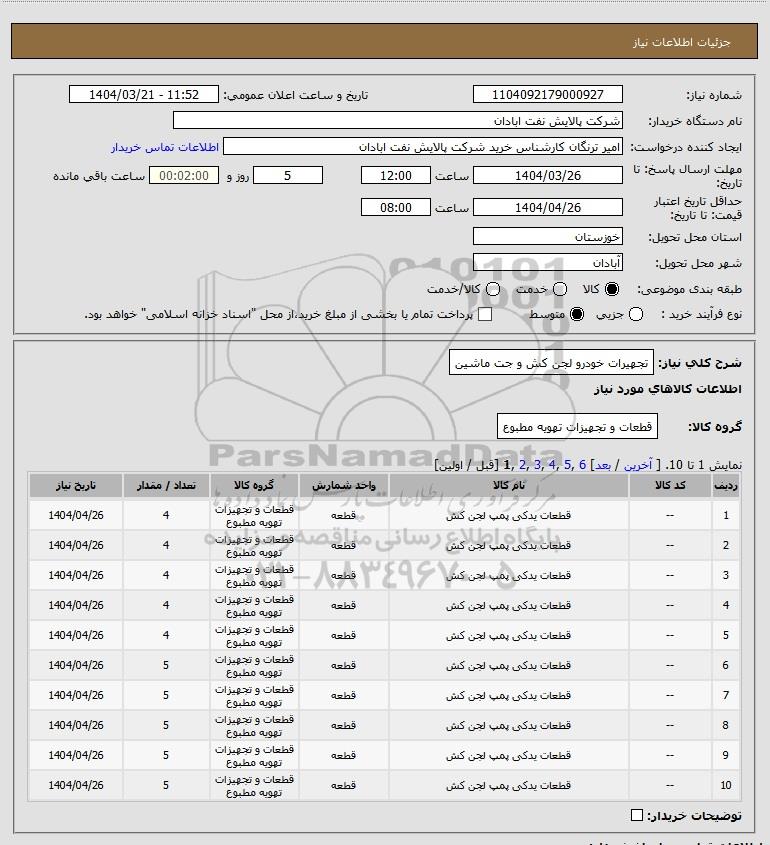Click the item code cell in row 4
Viewport: 770px width, 845px height.
[670, 606]
